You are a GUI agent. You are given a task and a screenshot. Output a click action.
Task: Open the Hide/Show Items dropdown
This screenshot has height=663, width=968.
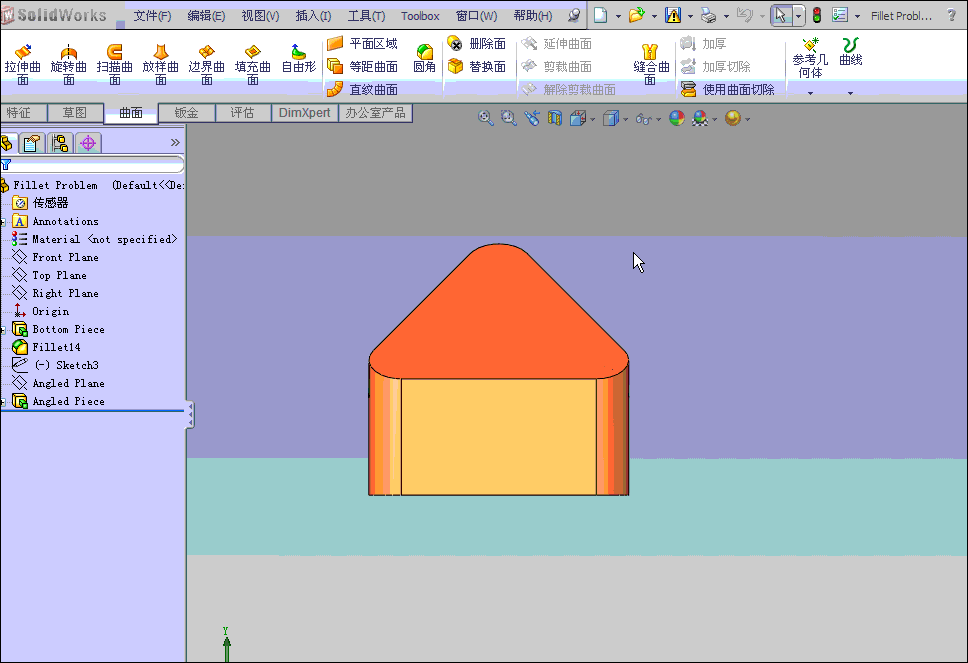(x=658, y=119)
